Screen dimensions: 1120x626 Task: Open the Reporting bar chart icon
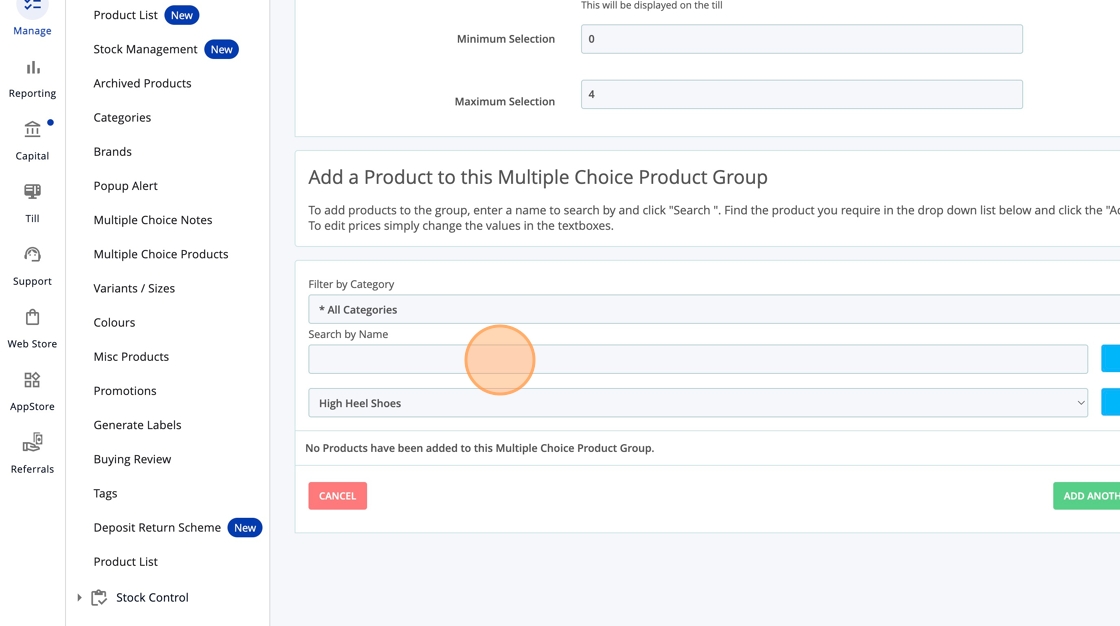coord(32,68)
